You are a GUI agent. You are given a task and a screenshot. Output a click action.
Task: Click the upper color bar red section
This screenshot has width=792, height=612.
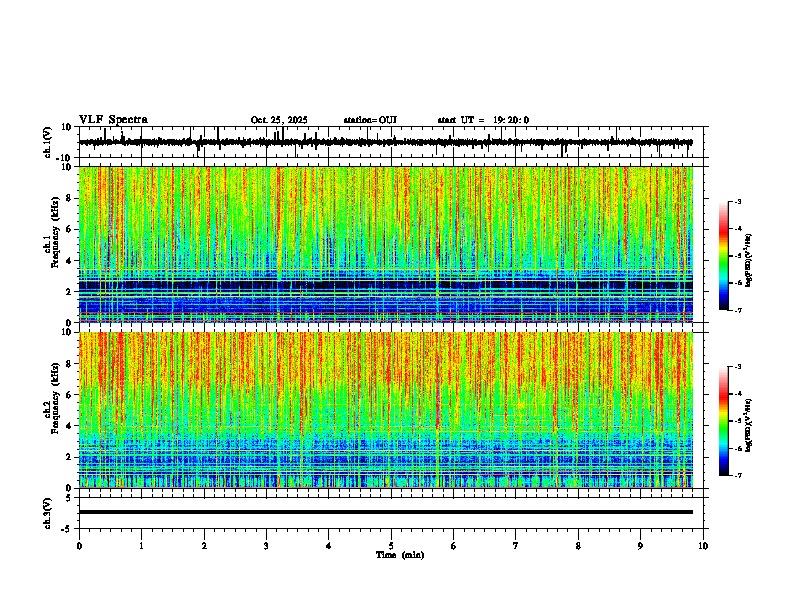click(724, 230)
